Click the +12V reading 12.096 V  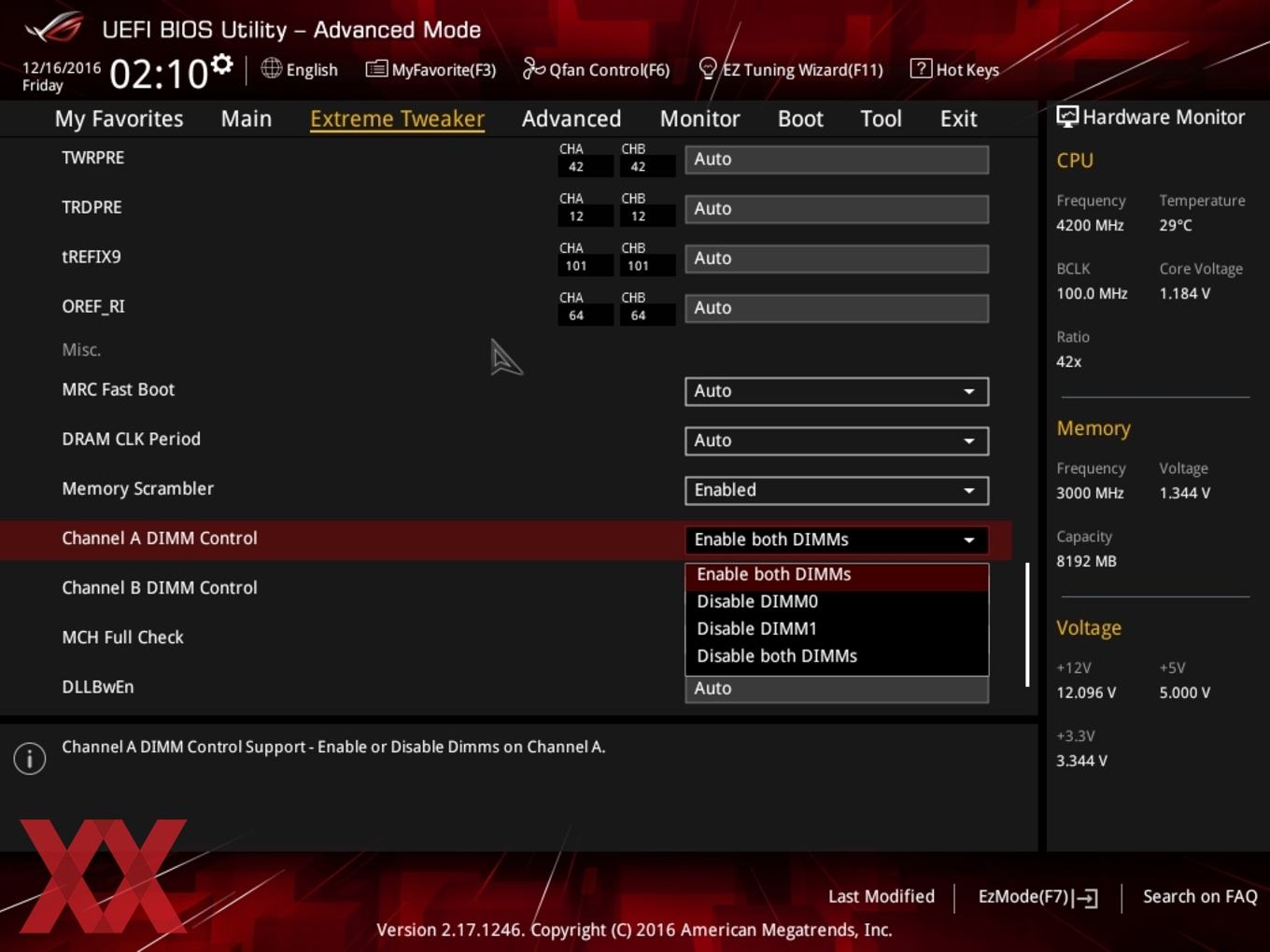pyautogui.click(x=1086, y=693)
